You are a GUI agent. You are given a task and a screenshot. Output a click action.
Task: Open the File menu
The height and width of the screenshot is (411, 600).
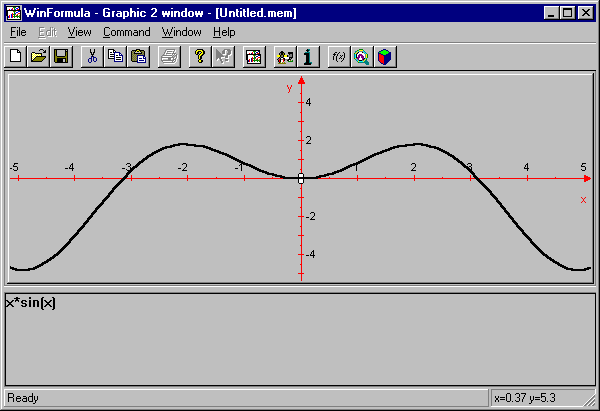pyautogui.click(x=18, y=32)
